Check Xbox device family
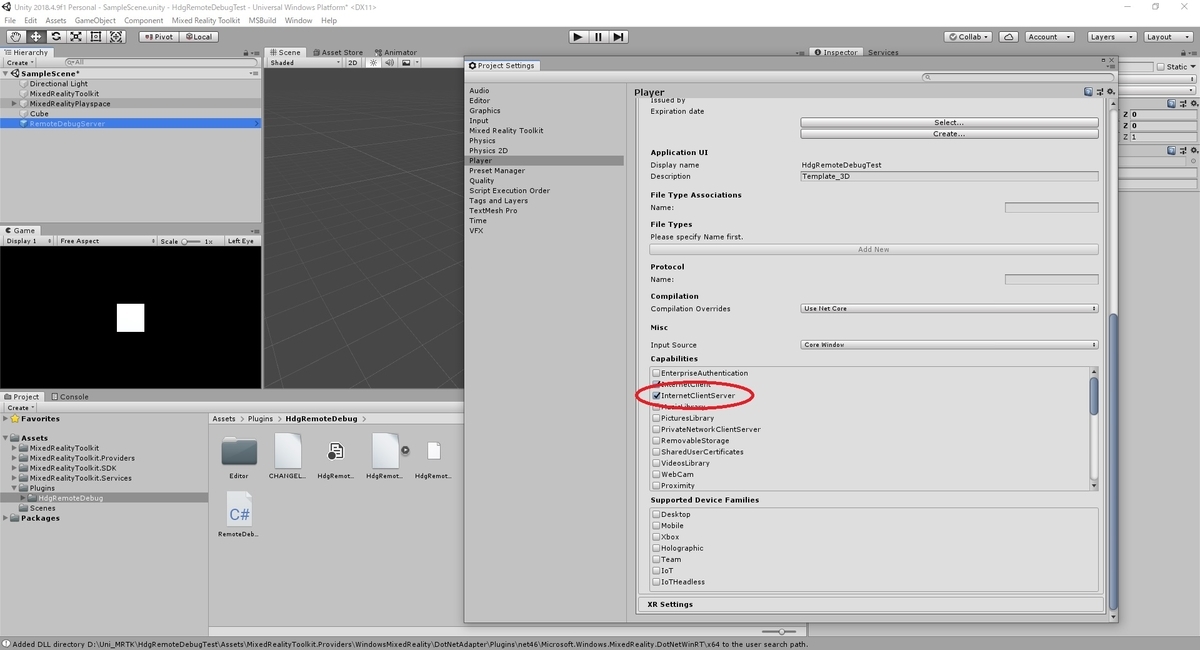Image resolution: width=1200 pixels, height=650 pixels. tap(656, 537)
